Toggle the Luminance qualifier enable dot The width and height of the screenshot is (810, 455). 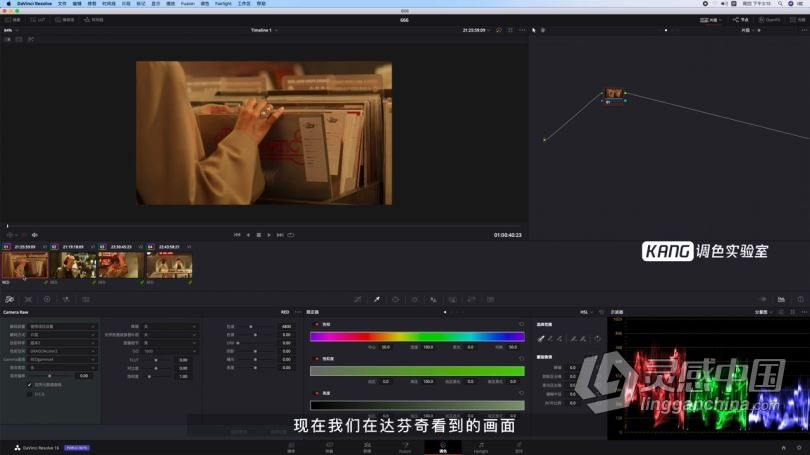pyautogui.click(x=317, y=393)
